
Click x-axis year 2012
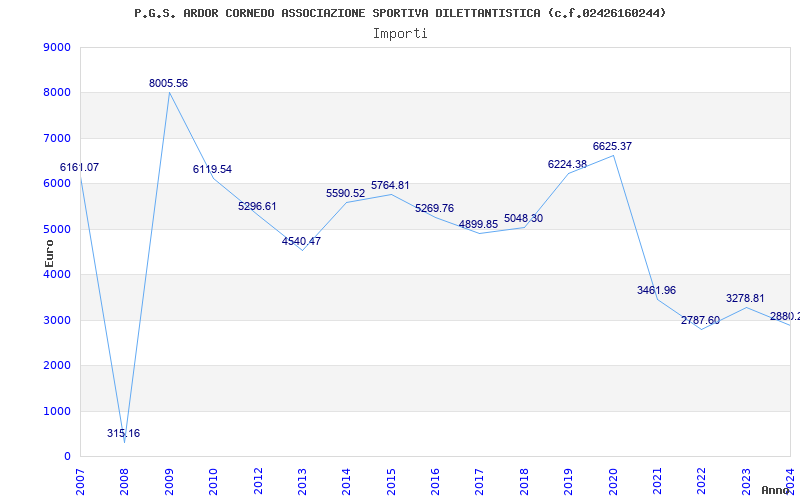[x=258, y=481]
